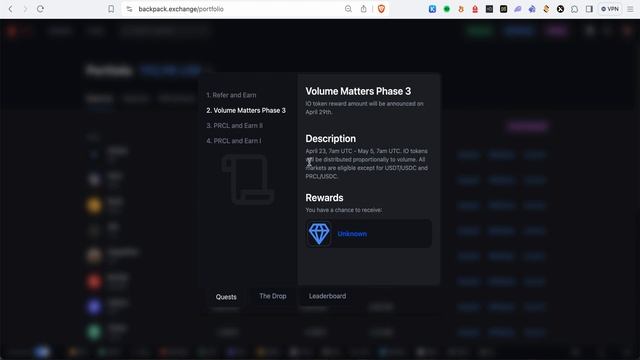Select quest 1. Refer and Earn

231,95
